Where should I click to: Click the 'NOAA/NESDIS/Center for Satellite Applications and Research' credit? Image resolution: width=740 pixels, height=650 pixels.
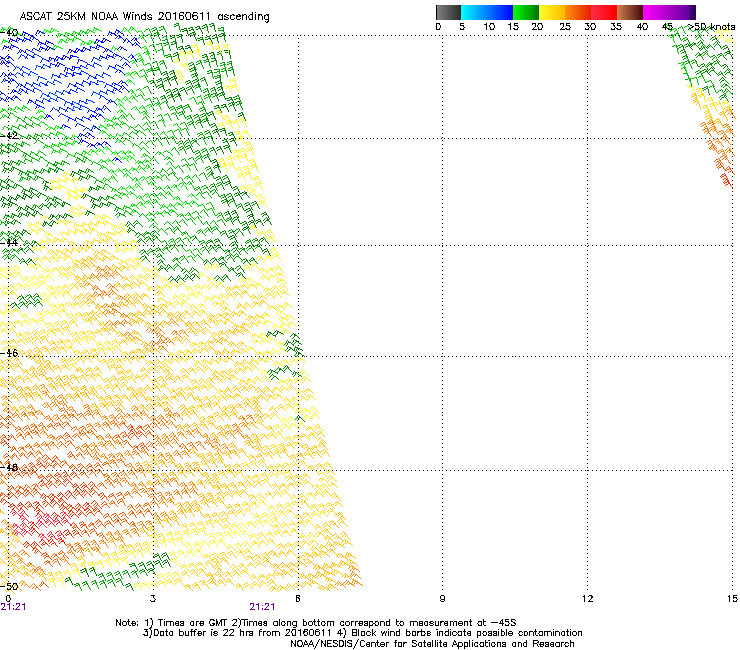coord(432,644)
